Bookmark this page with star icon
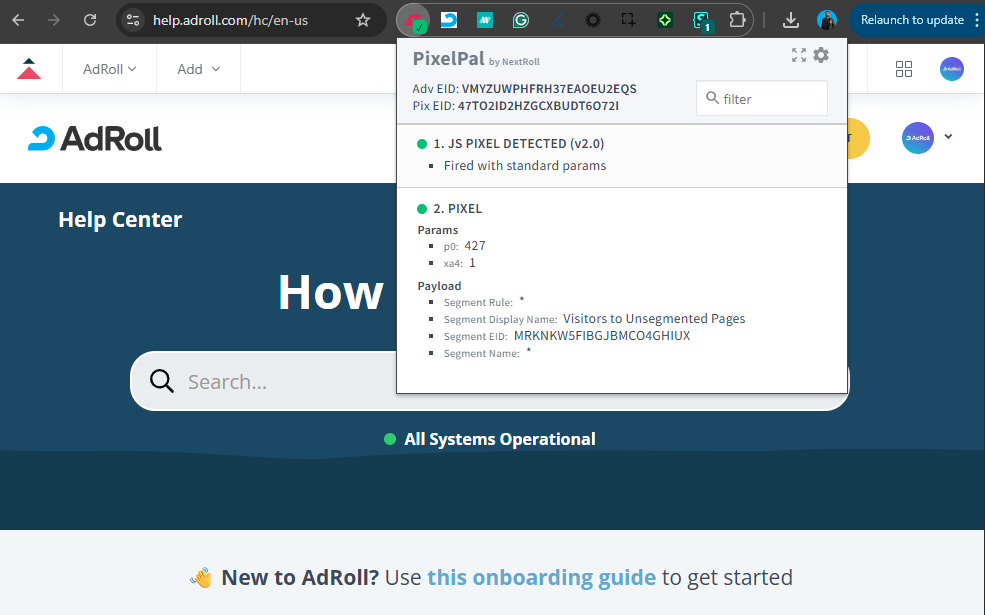 tap(363, 20)
